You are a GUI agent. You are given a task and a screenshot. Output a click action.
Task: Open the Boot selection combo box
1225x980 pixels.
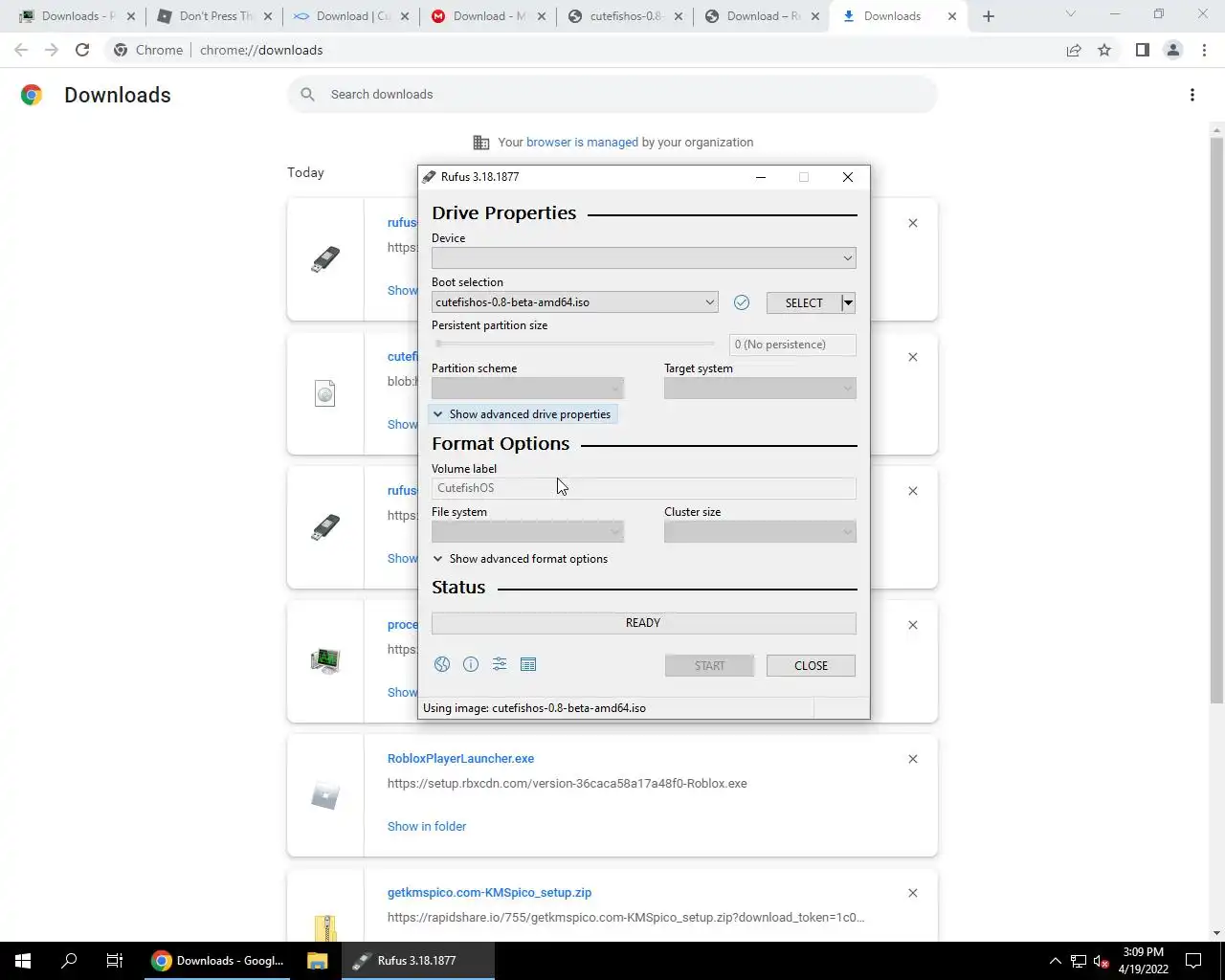(574, 302)
